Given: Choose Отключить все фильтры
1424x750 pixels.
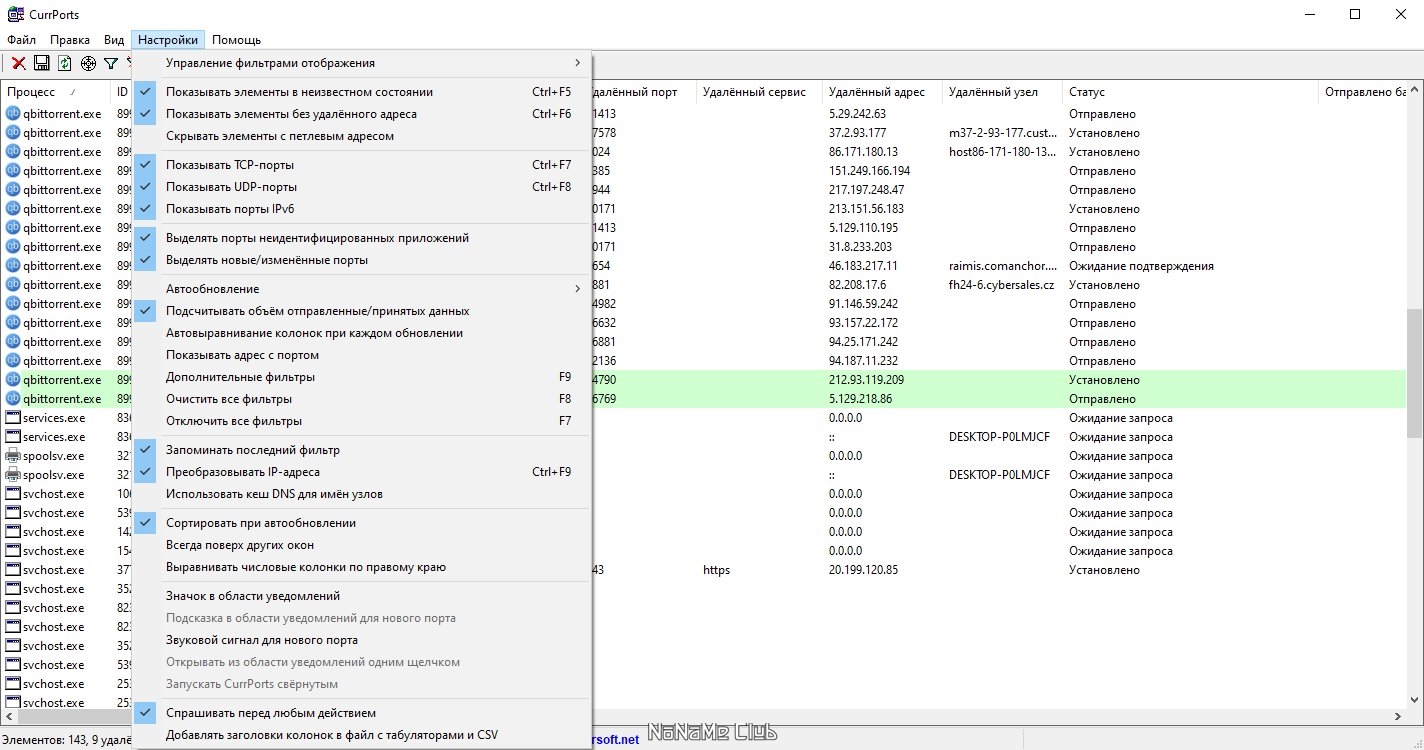Looking at the screenshot, I should point(362,421).
